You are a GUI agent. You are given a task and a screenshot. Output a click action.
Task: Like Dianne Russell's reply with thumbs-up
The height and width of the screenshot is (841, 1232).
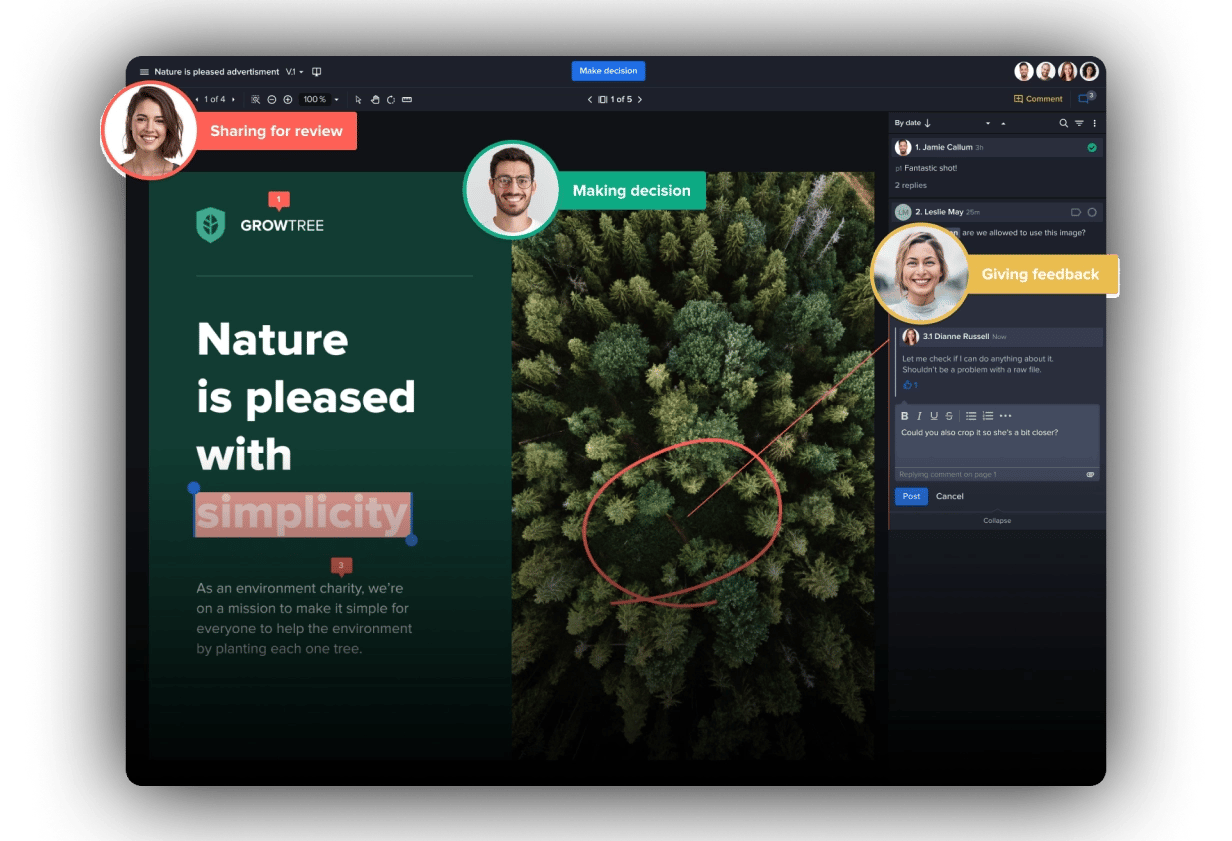tap(908, 385)
